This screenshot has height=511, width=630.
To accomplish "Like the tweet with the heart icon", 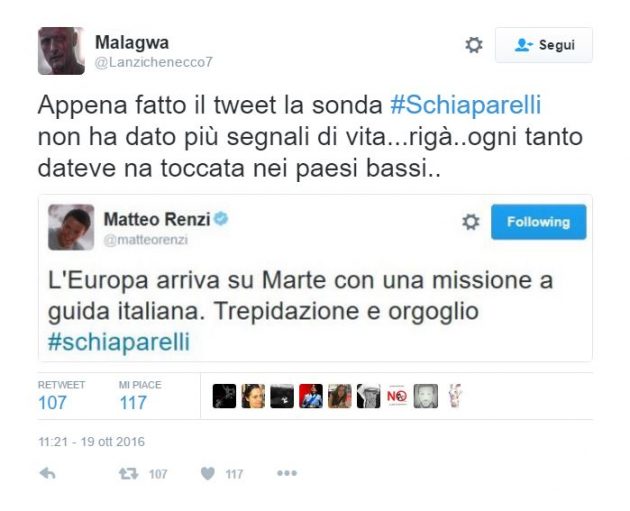I will (x=207, y=474).
